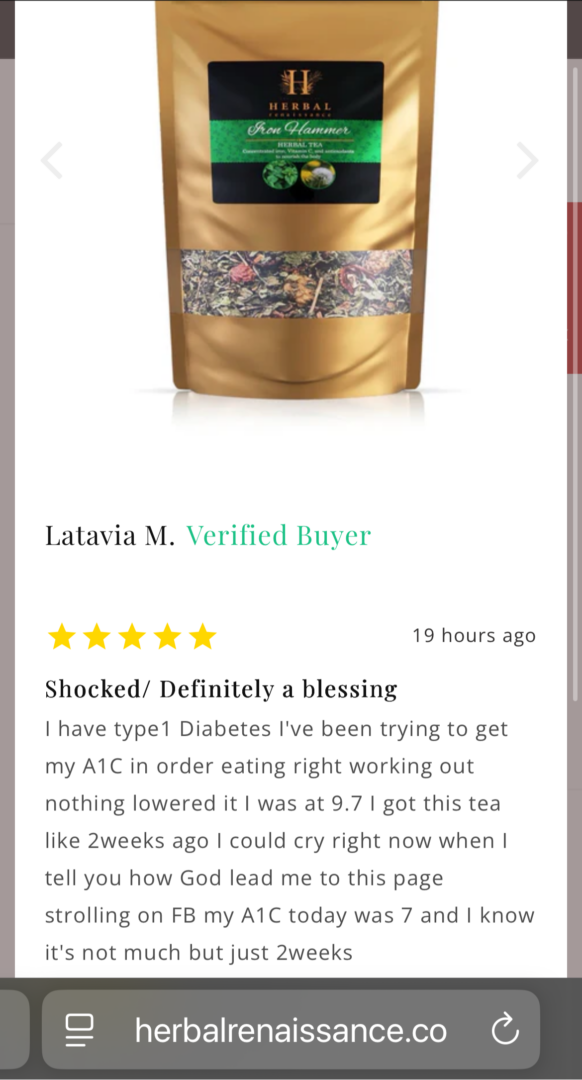Reload the page with the refresh icon
This screenshot has height=1080, width=582.
(505, 1030)
